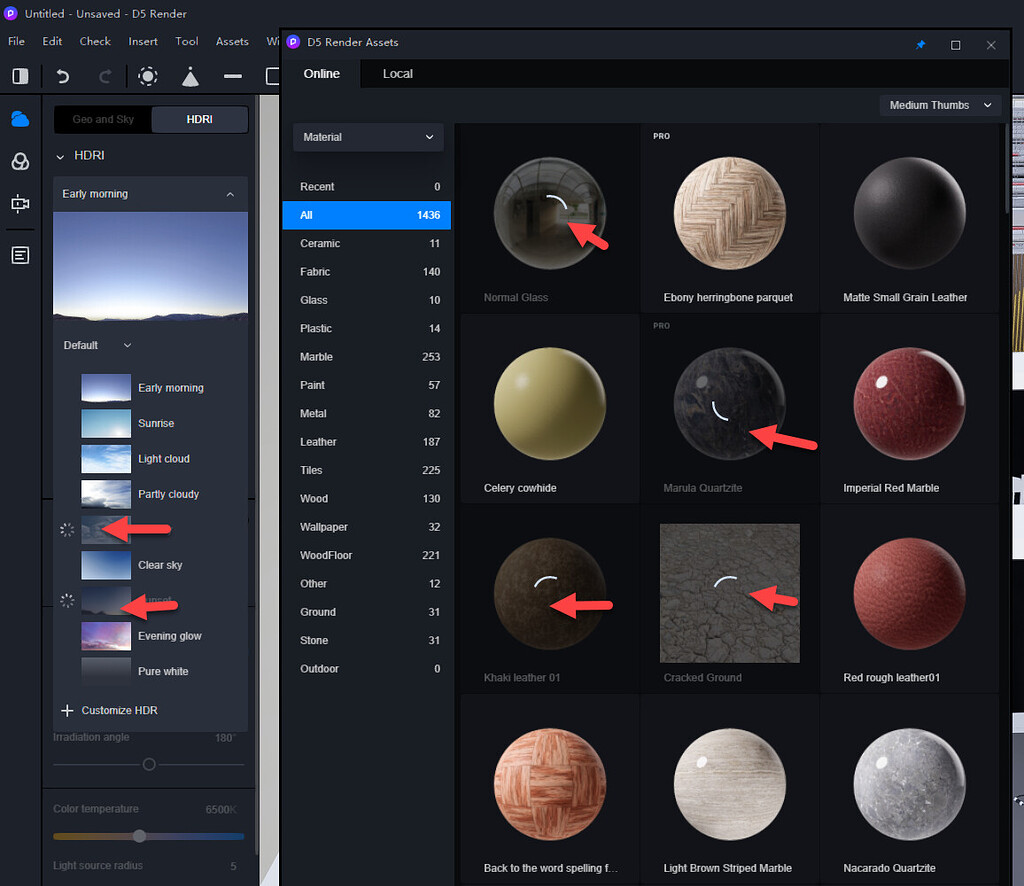Viewport: 1024px width, 886px height.
Task: Show All materials category
Action: click(368, 215)
